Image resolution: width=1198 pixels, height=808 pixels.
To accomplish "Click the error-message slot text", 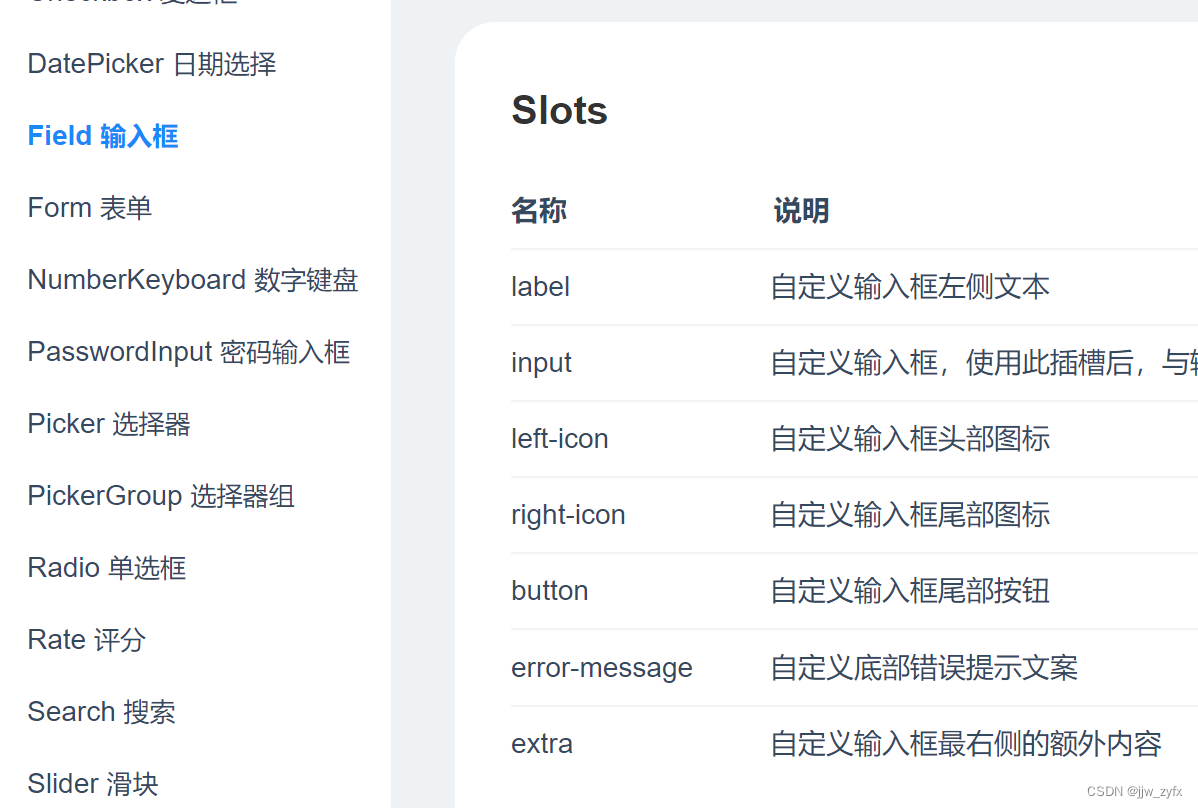I will (602, 667).
